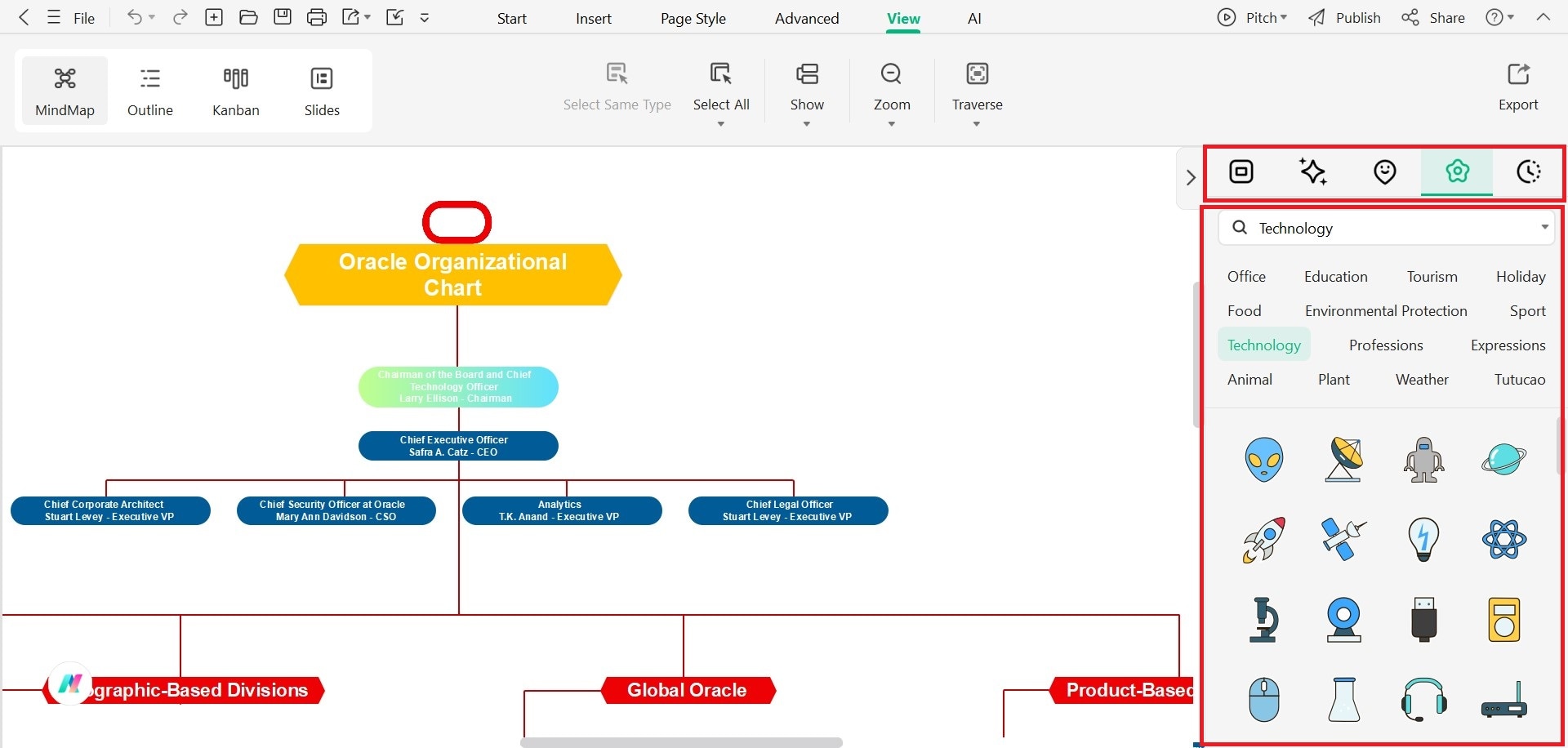Click the horizontal canvas scrollbar
This screenshot has width=1568, height=748.
click(681, 742)
